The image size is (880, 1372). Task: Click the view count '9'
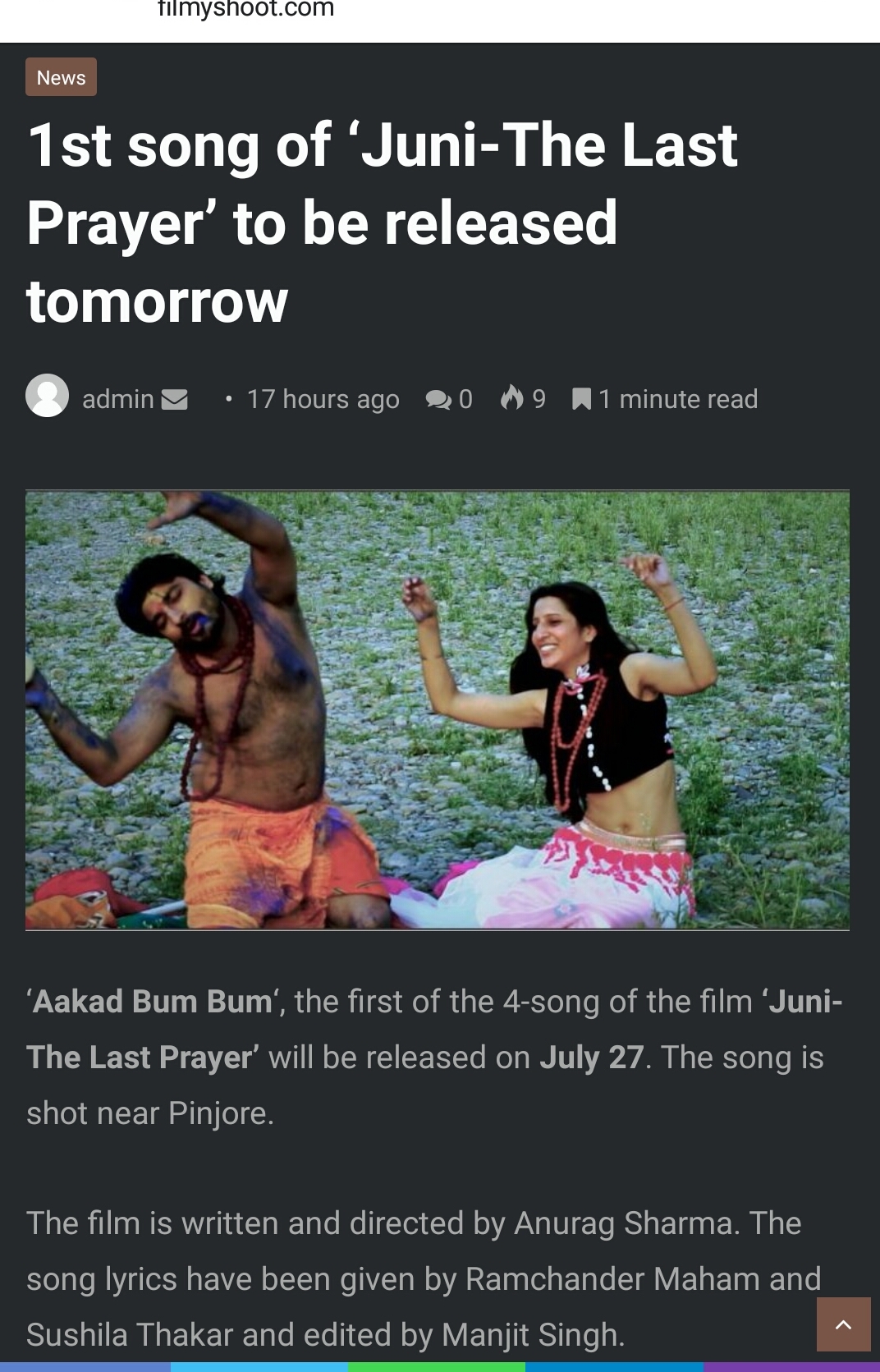pos(539,399)
